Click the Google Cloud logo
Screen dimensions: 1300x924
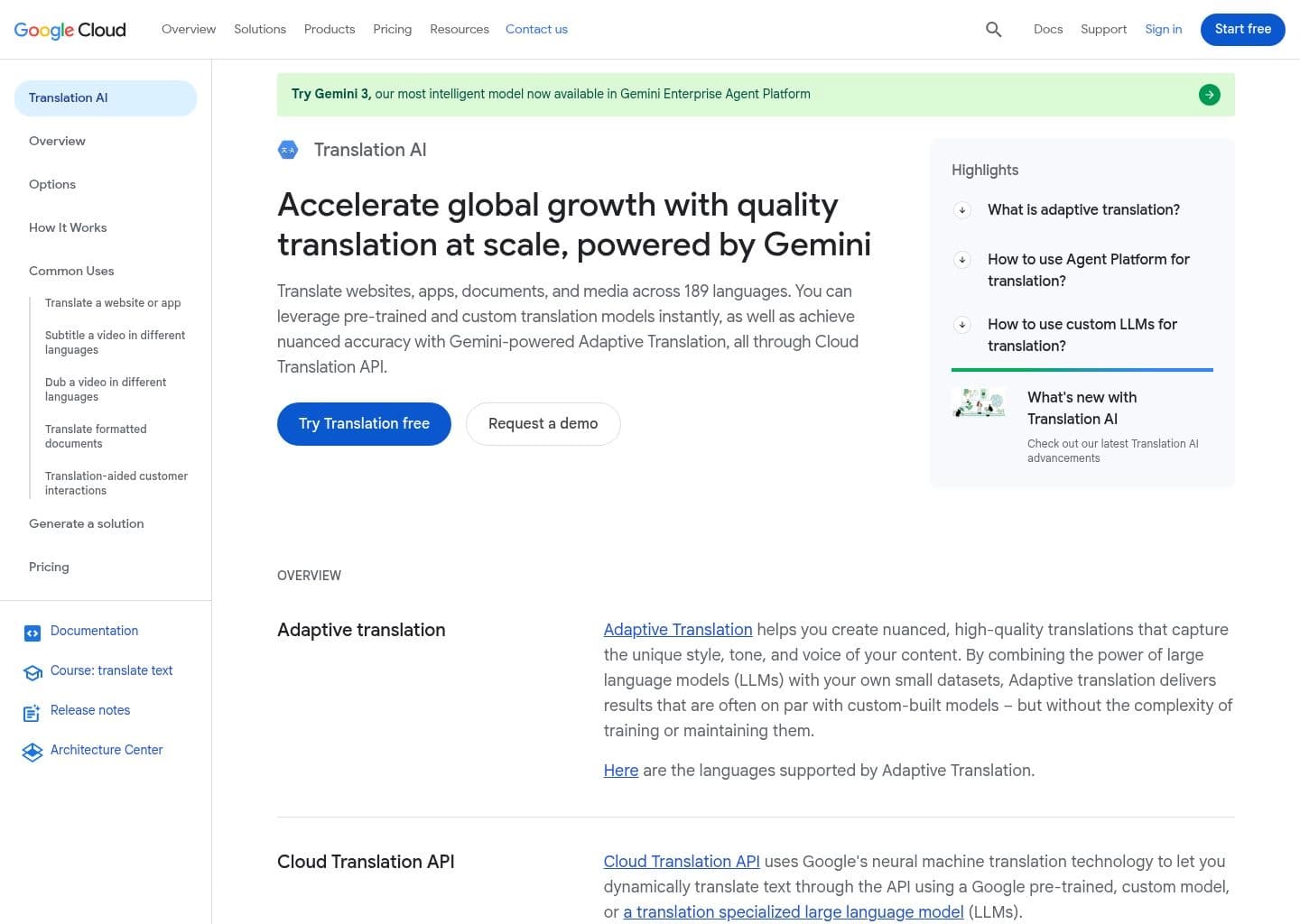(x=70, y=30)
